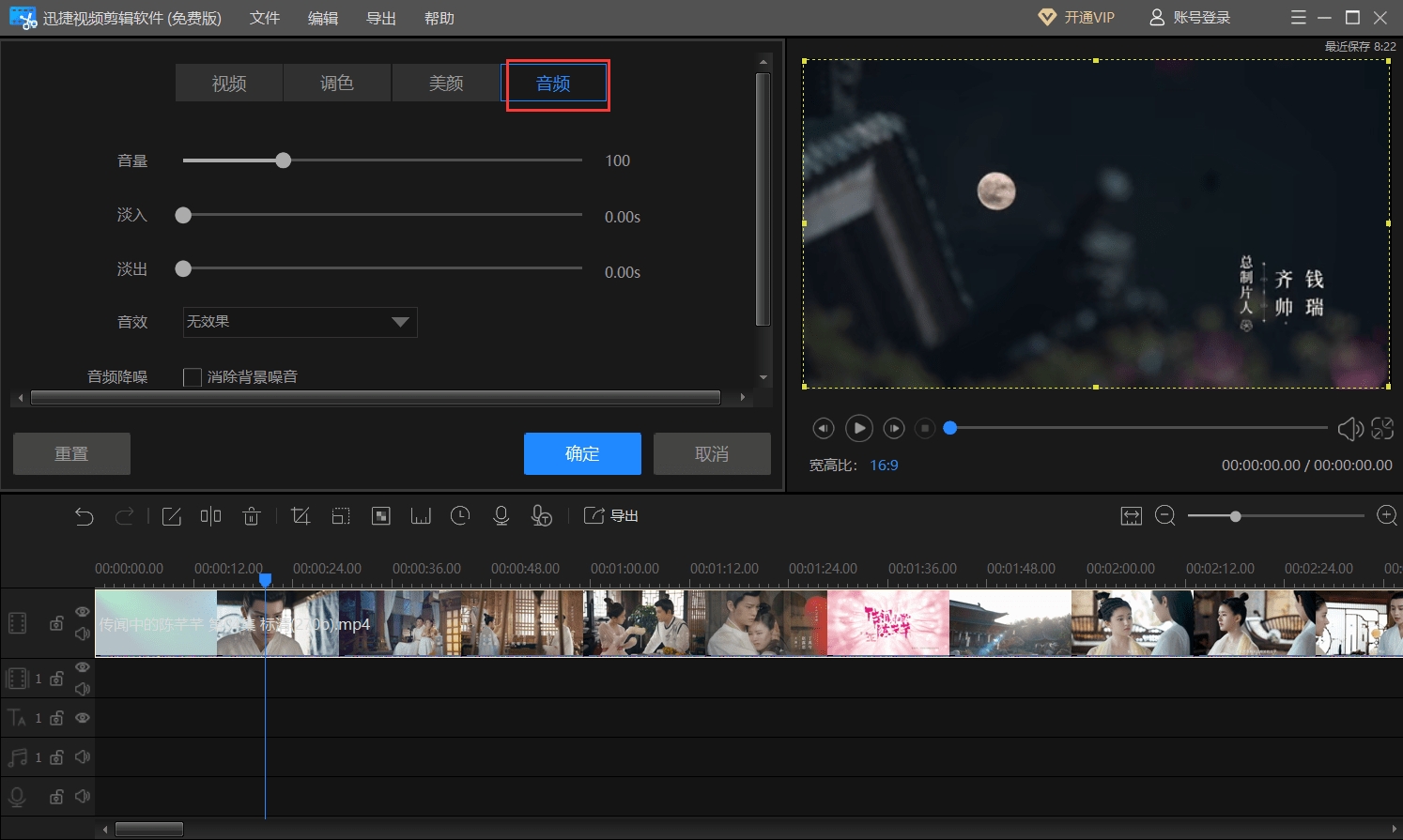The width and height of the screenshot is (1403, 840).
Task: Zoom out the timeline
Action: pos(1165,515)
